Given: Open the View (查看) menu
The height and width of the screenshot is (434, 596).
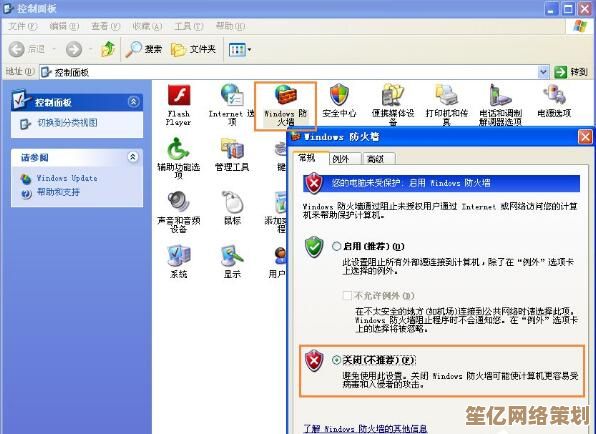Looking at the screenshot, I should click(106, 26).
